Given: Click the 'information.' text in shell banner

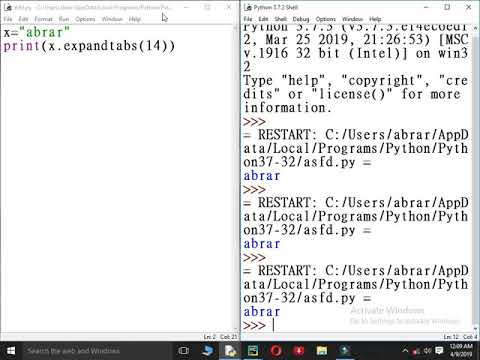Looking at the screenshot, I should [287, 108].
